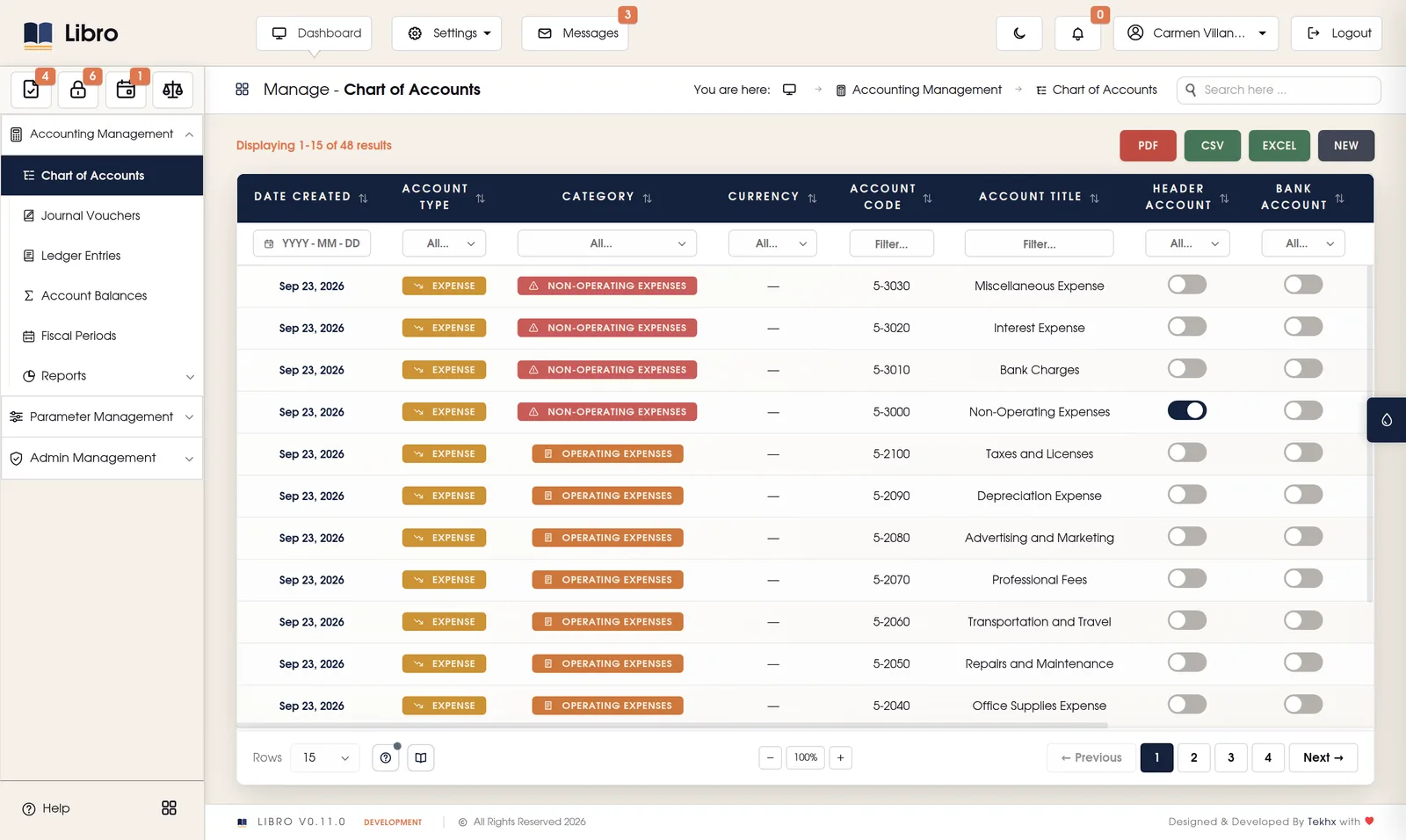This screenshot has width=1406, height=840.
Task: Toggle header account for Taxes and Licenses
Action: tap(1187, 453)
